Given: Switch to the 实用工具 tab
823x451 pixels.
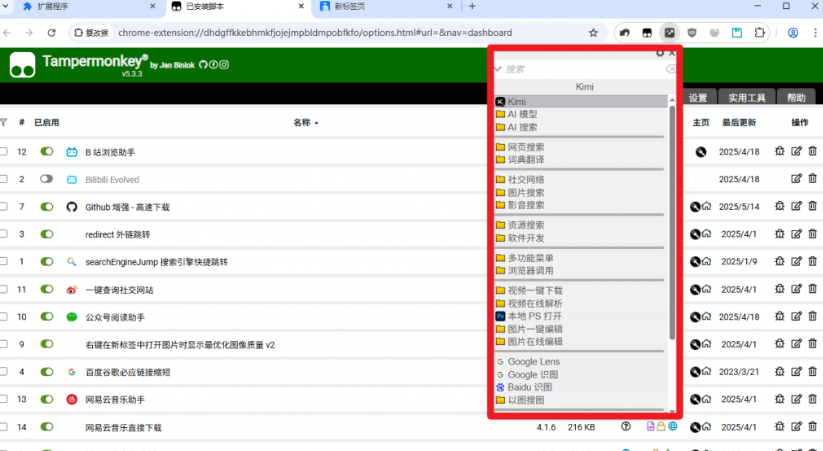Looking at the screenshot, I should pos(746,98).
